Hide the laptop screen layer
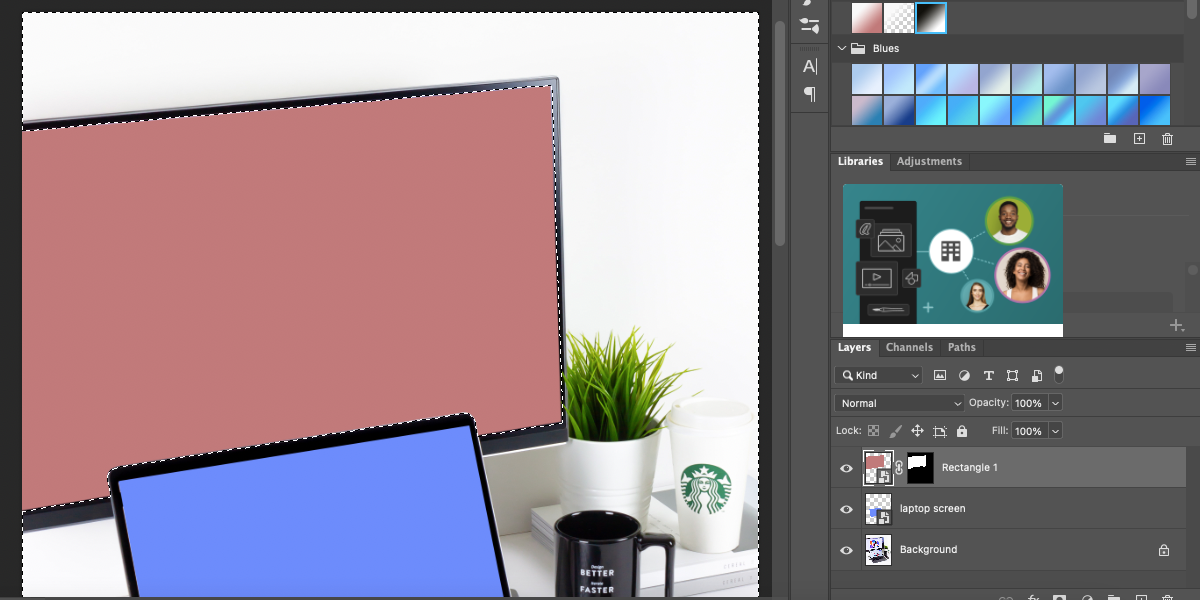This screenshot has height=600, width=1200. 846,509
